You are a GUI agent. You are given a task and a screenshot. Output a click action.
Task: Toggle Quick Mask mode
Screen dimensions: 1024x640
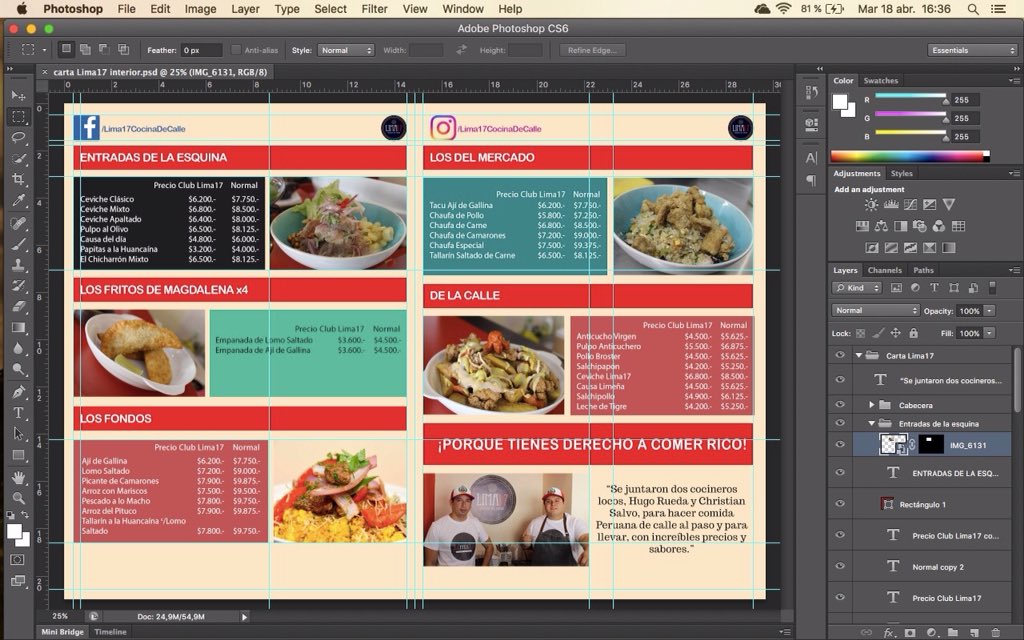tap(18, 560)
